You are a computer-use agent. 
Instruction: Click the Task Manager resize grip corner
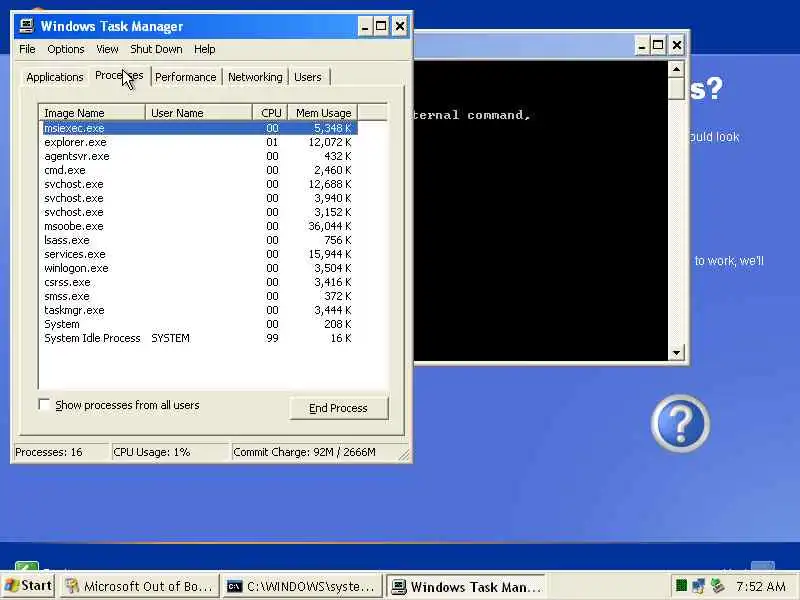[x=404, y=455]
